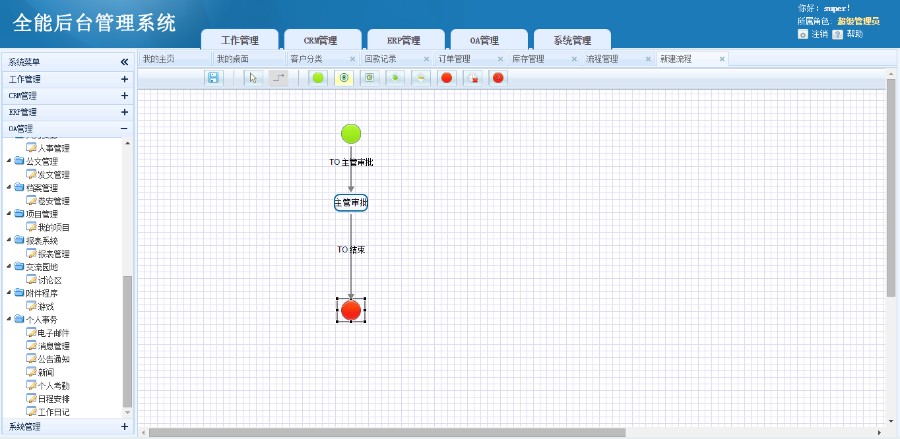Switch to the 我的主页 tab

[175, 59]
